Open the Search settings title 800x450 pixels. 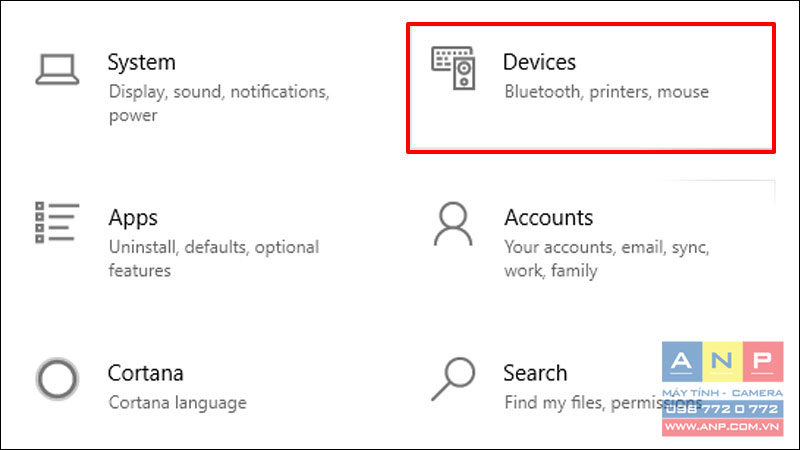point(535,373)
